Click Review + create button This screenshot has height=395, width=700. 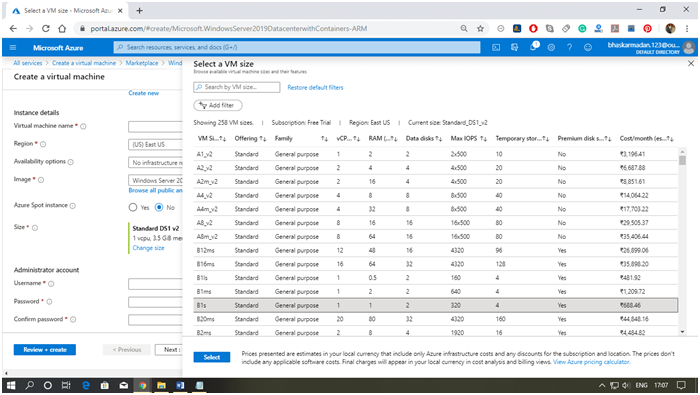point(45,349)
